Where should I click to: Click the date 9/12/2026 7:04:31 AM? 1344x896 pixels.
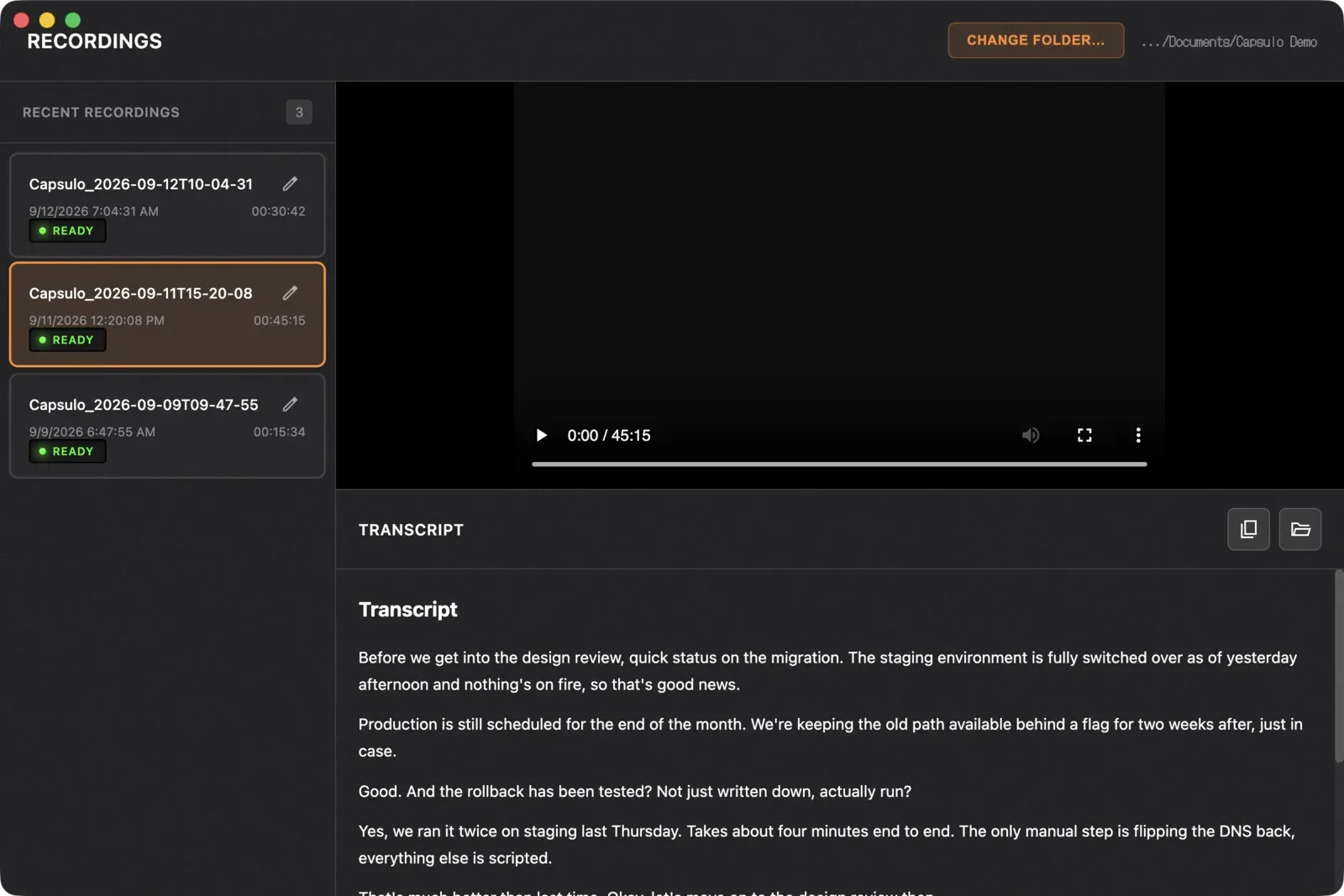pos(94,212)
